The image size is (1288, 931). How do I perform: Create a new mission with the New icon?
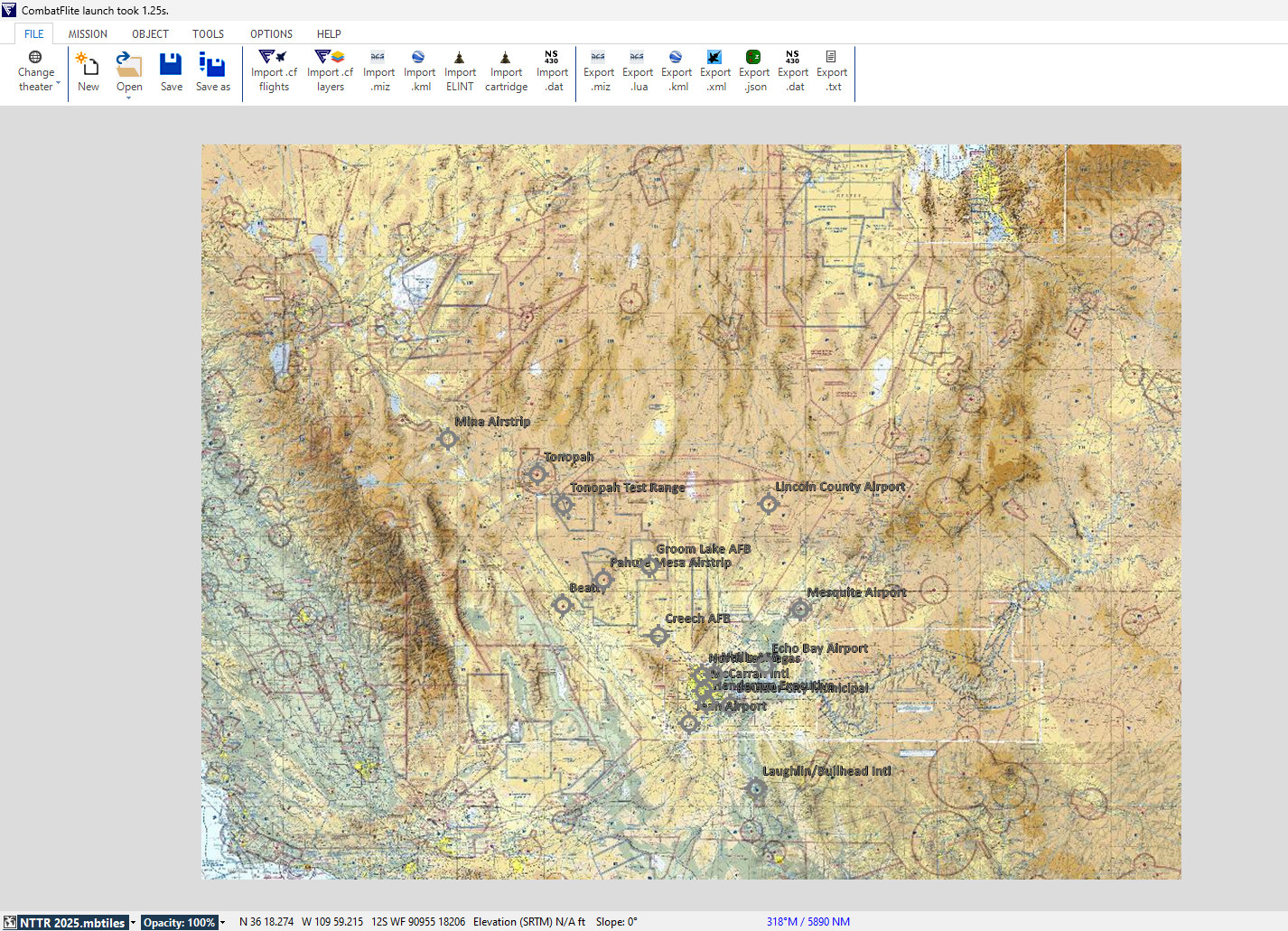point(88,70)
